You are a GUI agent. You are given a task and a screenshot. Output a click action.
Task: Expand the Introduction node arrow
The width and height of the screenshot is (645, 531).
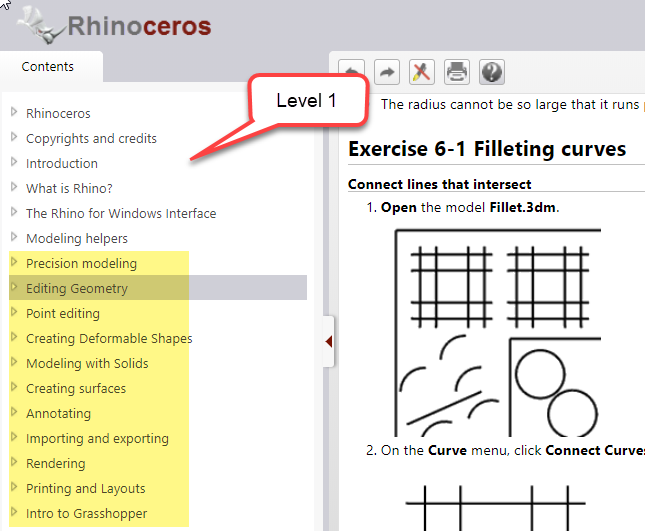tap(14, 162)
